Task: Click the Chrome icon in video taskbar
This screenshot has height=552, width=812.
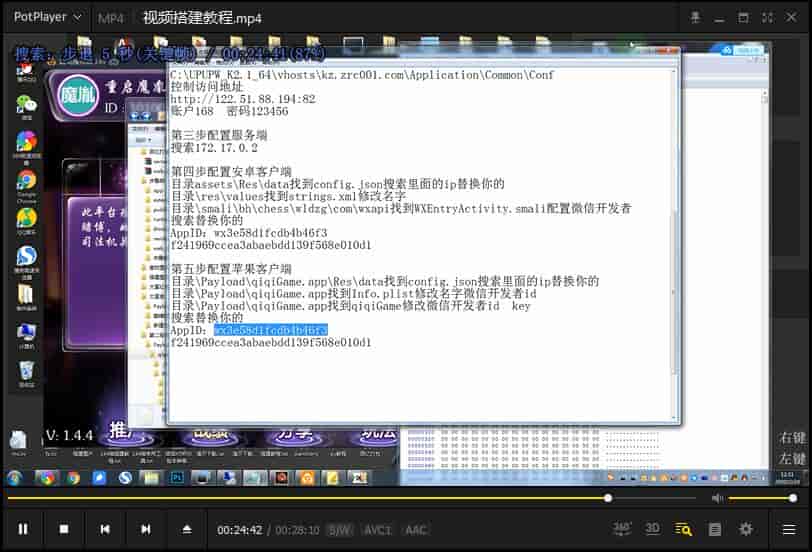Action: pos(74,478)
